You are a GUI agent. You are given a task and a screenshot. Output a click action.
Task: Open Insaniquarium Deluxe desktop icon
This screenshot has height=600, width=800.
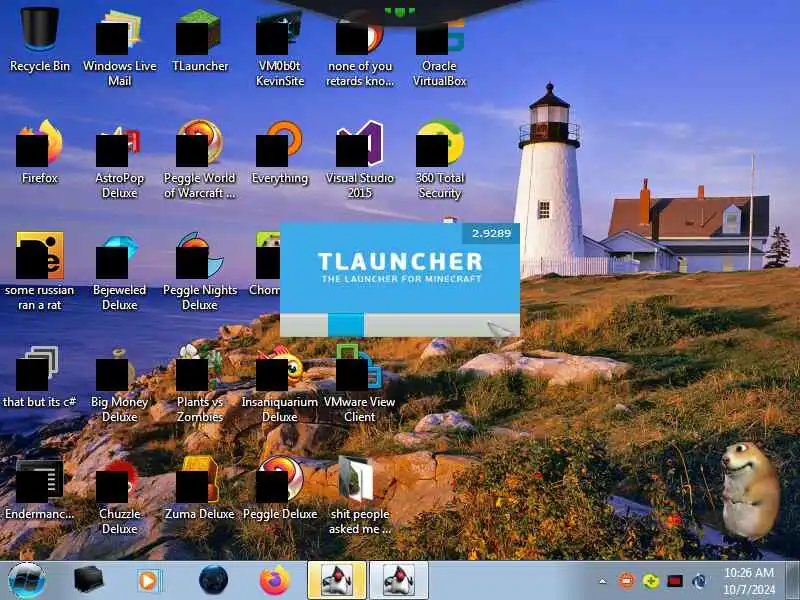click(x=280, y=383)
